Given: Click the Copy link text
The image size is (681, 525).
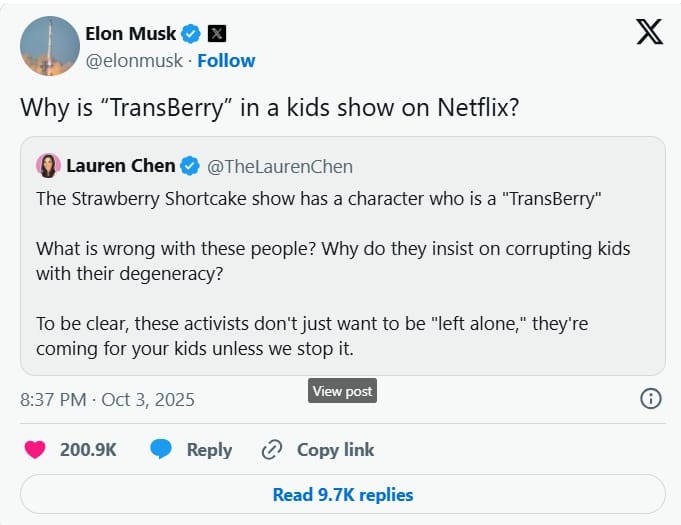Looking at the screenshot, I should click(x=335, y=450).
